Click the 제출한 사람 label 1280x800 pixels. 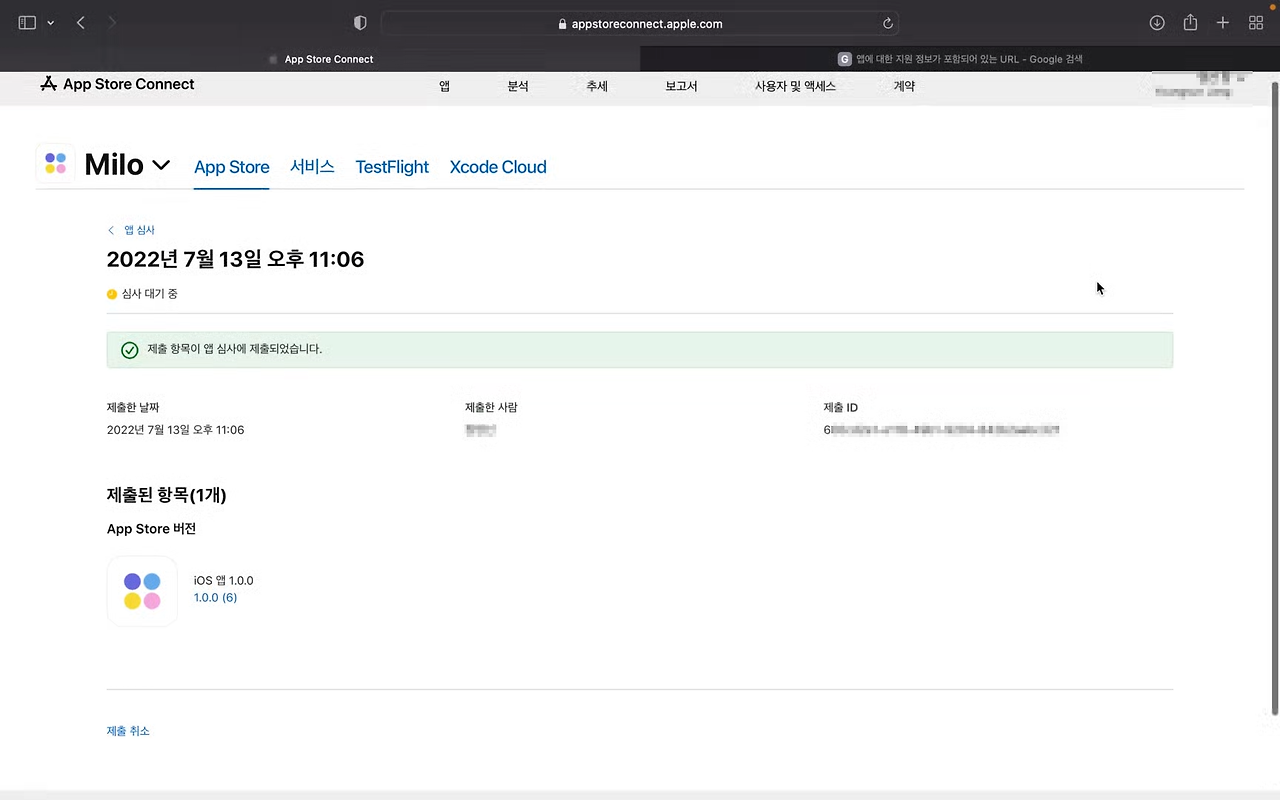(491, 408)
